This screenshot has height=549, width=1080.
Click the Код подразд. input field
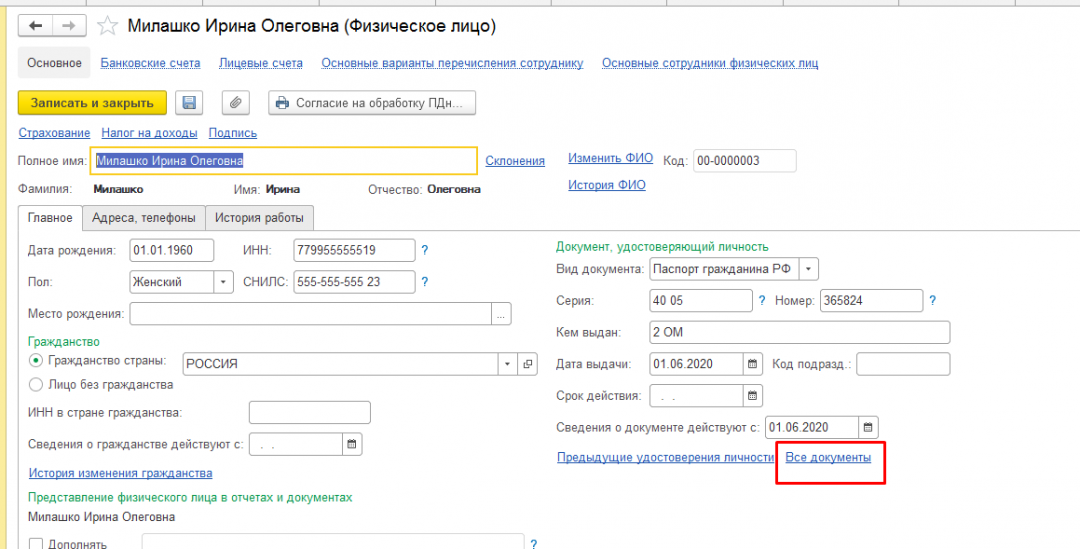(x=903, y=364)
